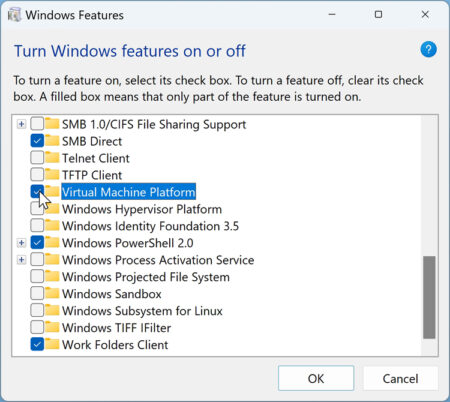Click the folder icon next to Windows TIFF IFilter
This screenshot has height=402, width=450.
click(52, 327)
